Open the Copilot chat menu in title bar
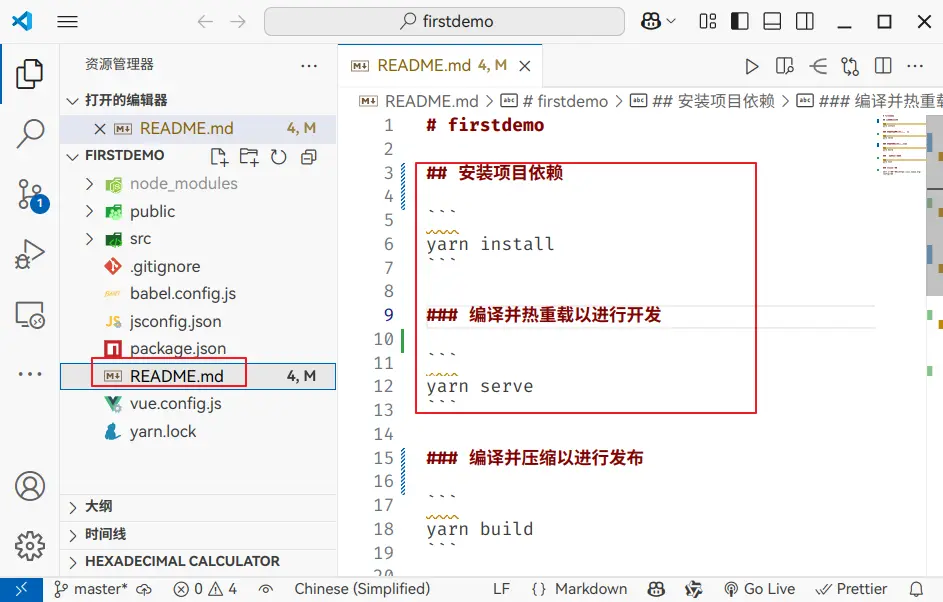 pos(658,22)
